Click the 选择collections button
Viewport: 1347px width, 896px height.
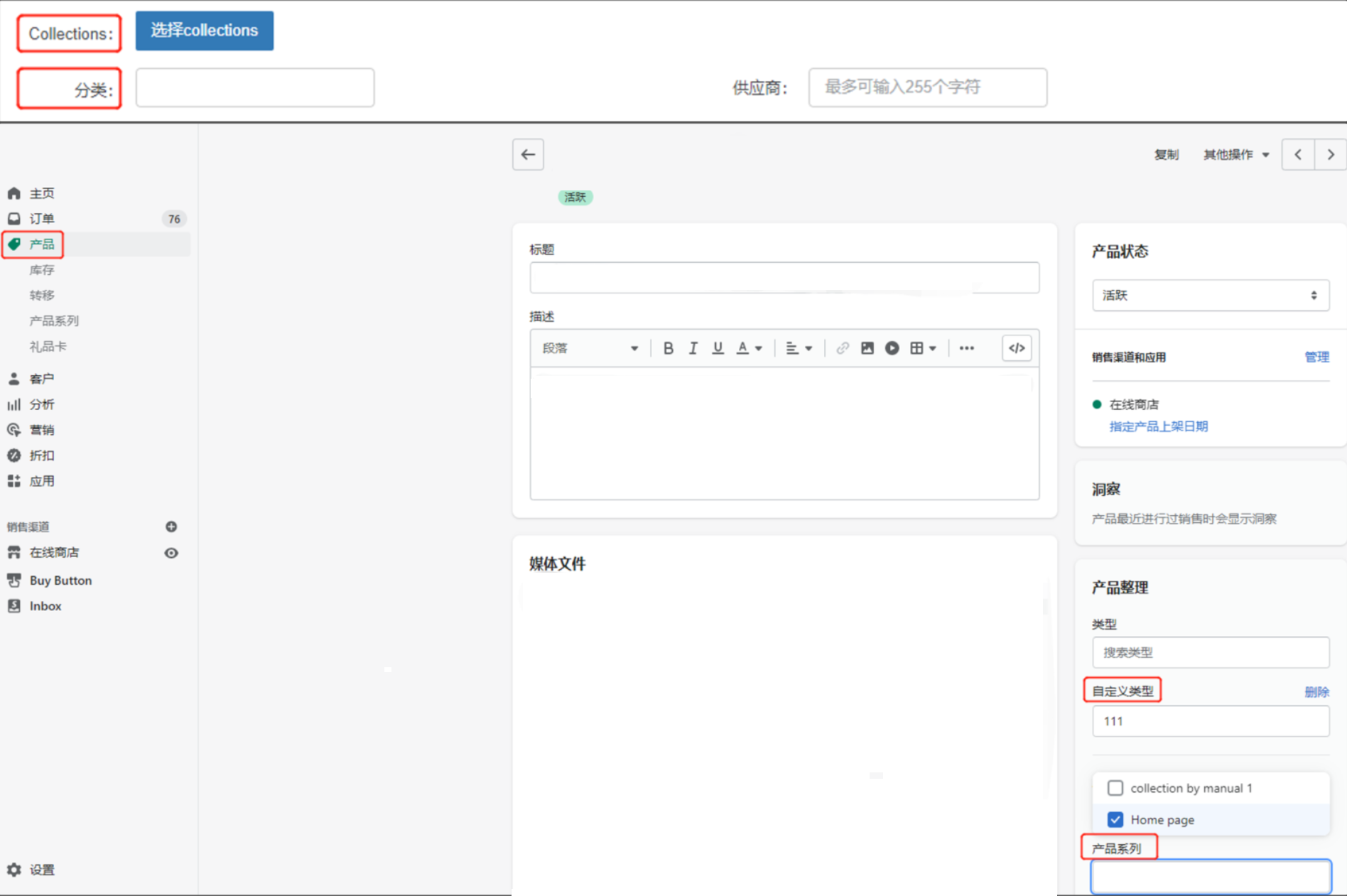pos(205,31)
